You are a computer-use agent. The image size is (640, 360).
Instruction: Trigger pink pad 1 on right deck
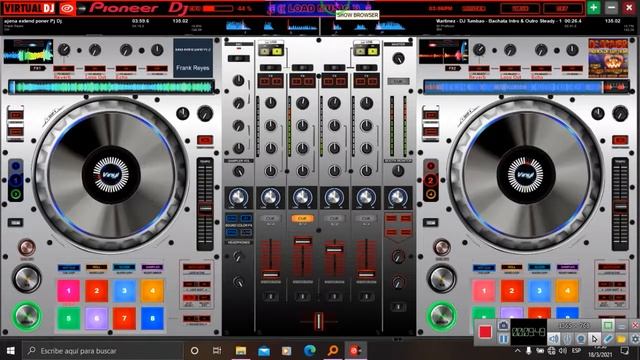[x=484, y=291]
